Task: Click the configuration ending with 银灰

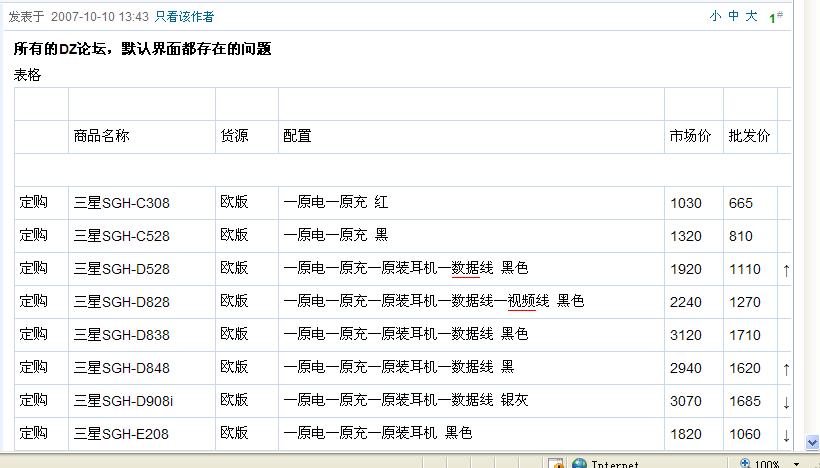Action: click(x=406, y=399)
